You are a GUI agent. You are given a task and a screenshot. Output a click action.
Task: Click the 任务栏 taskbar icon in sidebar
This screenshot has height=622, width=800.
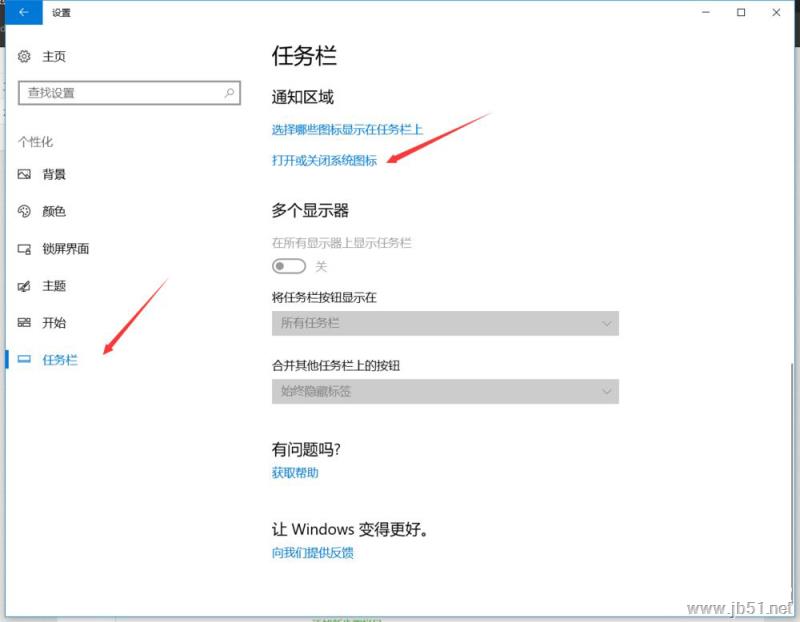(x=25, y=361)
